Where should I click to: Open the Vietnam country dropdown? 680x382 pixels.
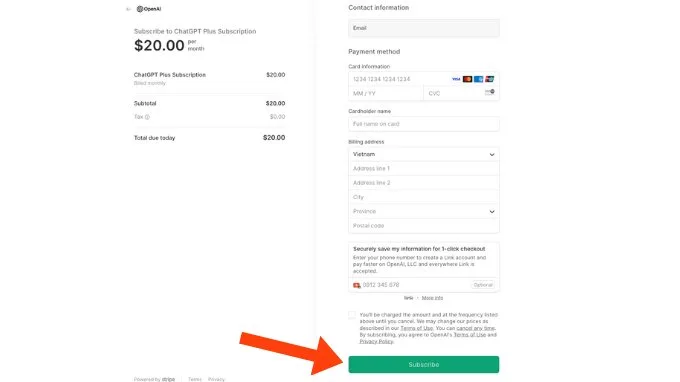pos(424,154)
